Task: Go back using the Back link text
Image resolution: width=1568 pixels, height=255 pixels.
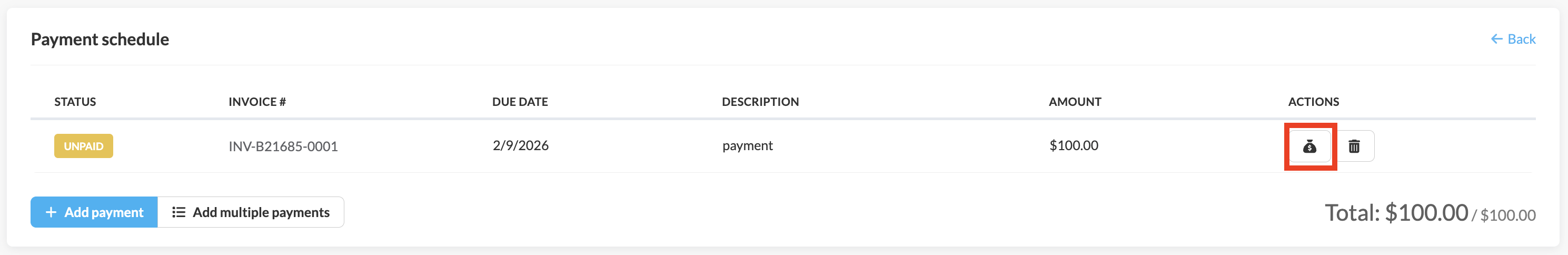Action: [1521, 39]
